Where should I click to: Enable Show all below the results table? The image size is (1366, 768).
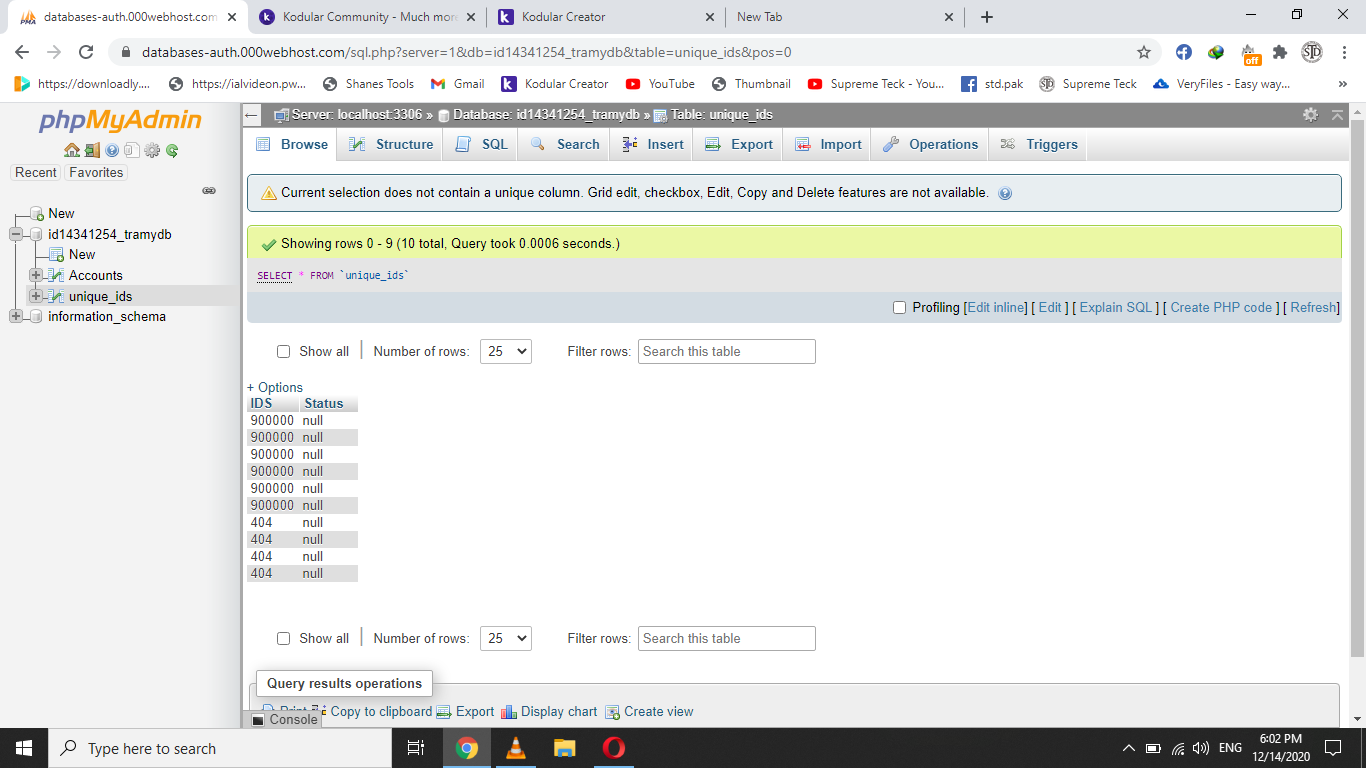pyautogui.click(x=283, y=638)
